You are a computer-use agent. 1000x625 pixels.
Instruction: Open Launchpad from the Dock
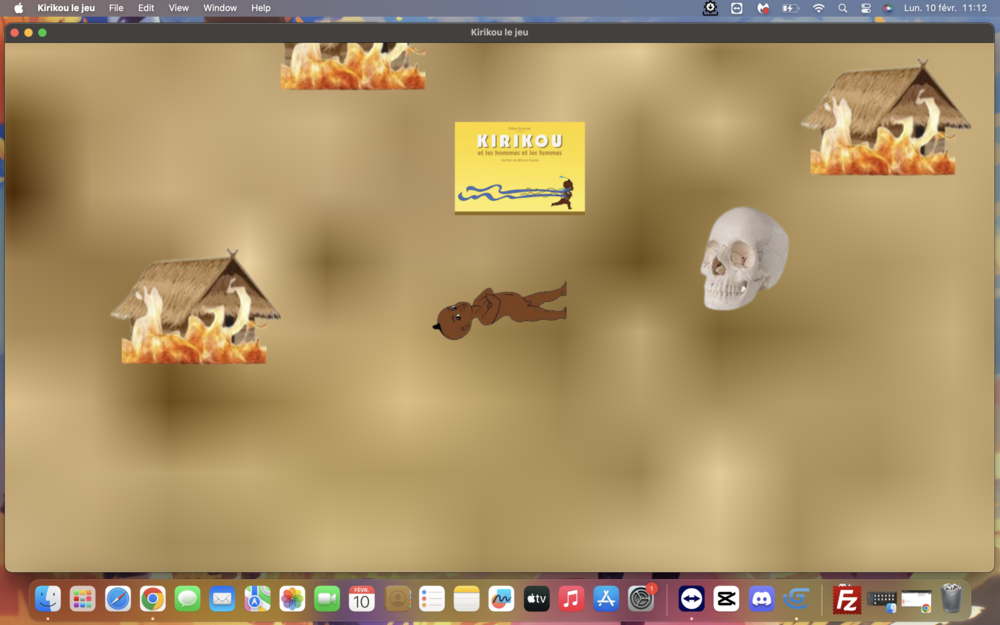tap(83, 599)
